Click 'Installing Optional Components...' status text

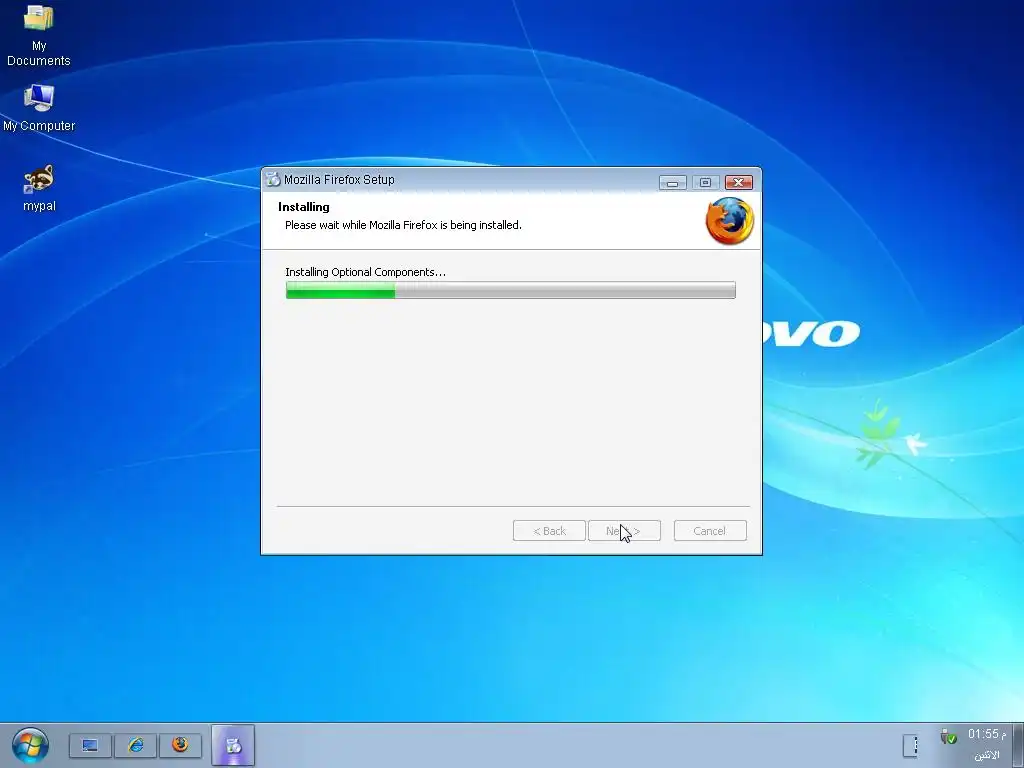point(366,272)
